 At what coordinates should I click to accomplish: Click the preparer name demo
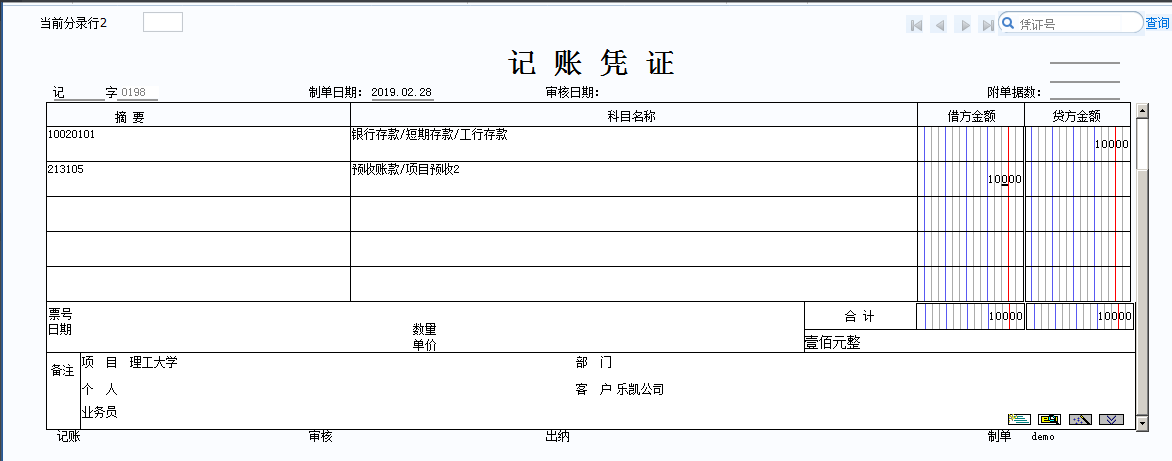[1043, 436]
